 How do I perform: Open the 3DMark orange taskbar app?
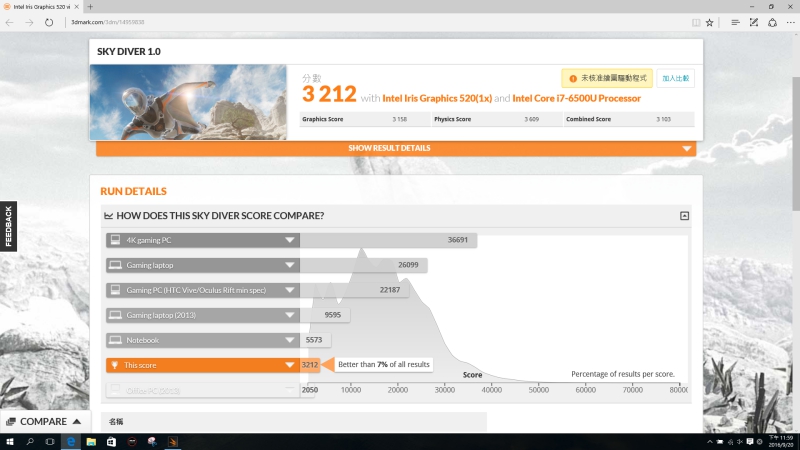coord(172,442)
